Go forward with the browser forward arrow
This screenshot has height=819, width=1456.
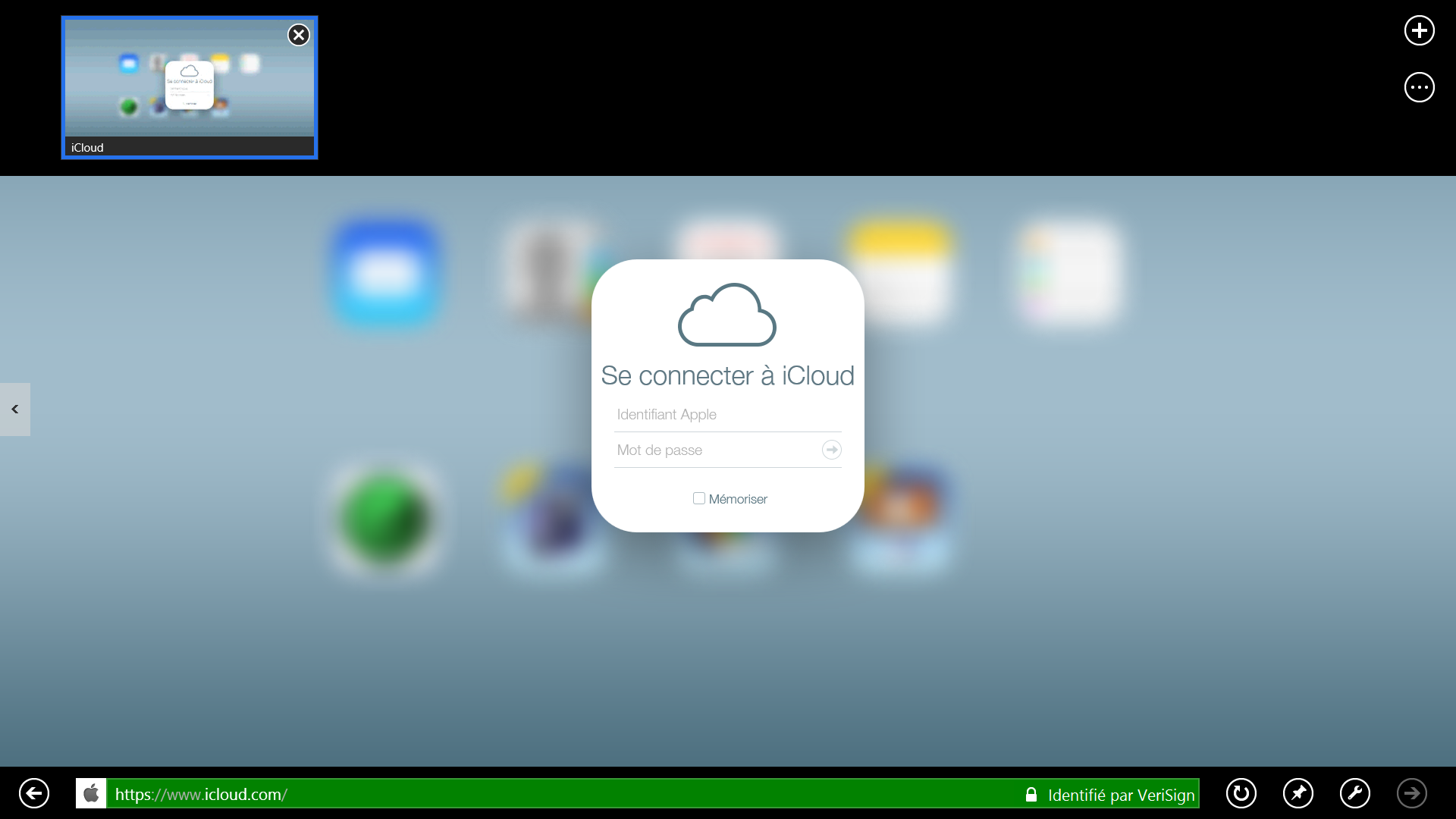1412,793
